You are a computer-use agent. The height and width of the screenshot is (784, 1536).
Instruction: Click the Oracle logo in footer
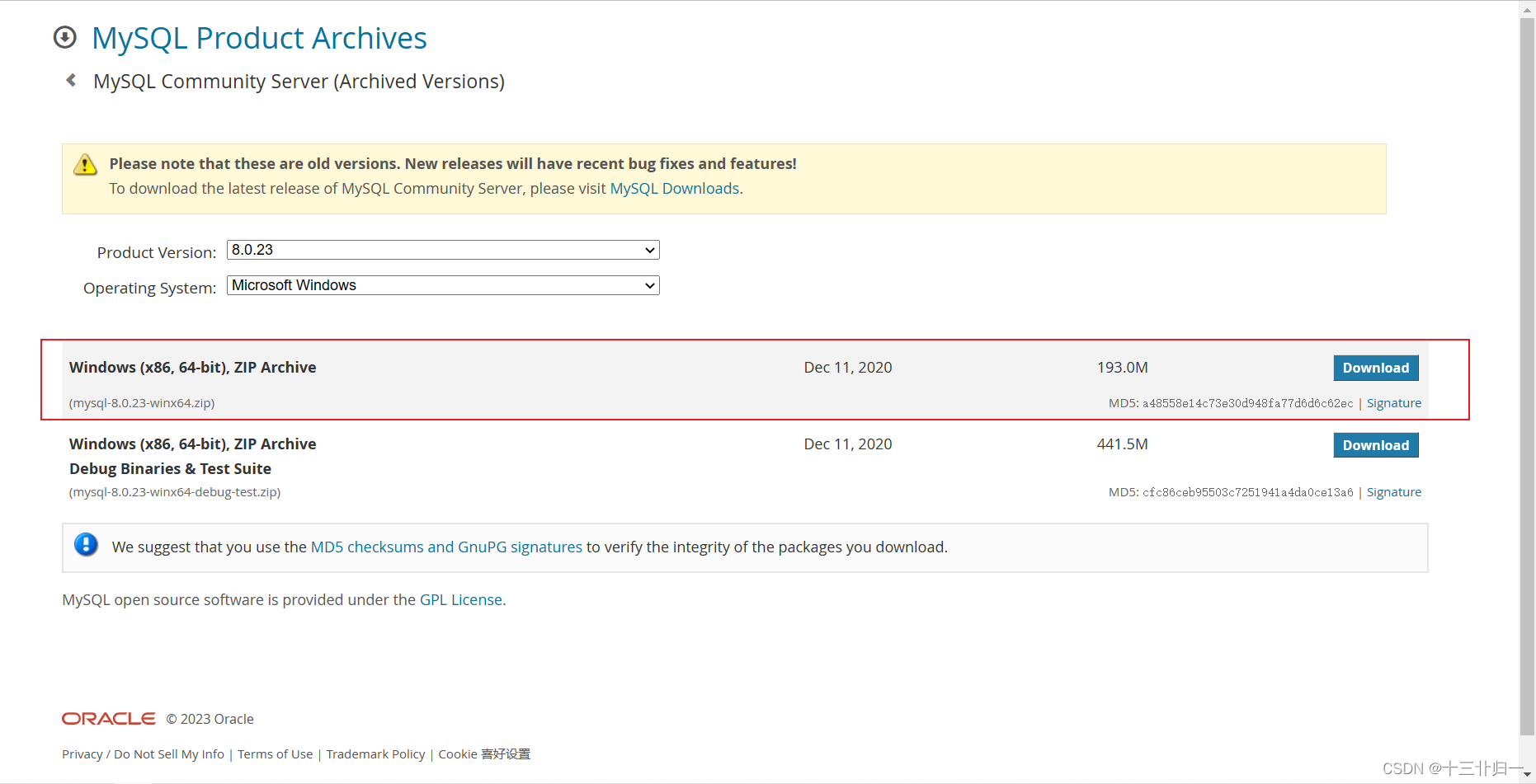pos(108,719)
